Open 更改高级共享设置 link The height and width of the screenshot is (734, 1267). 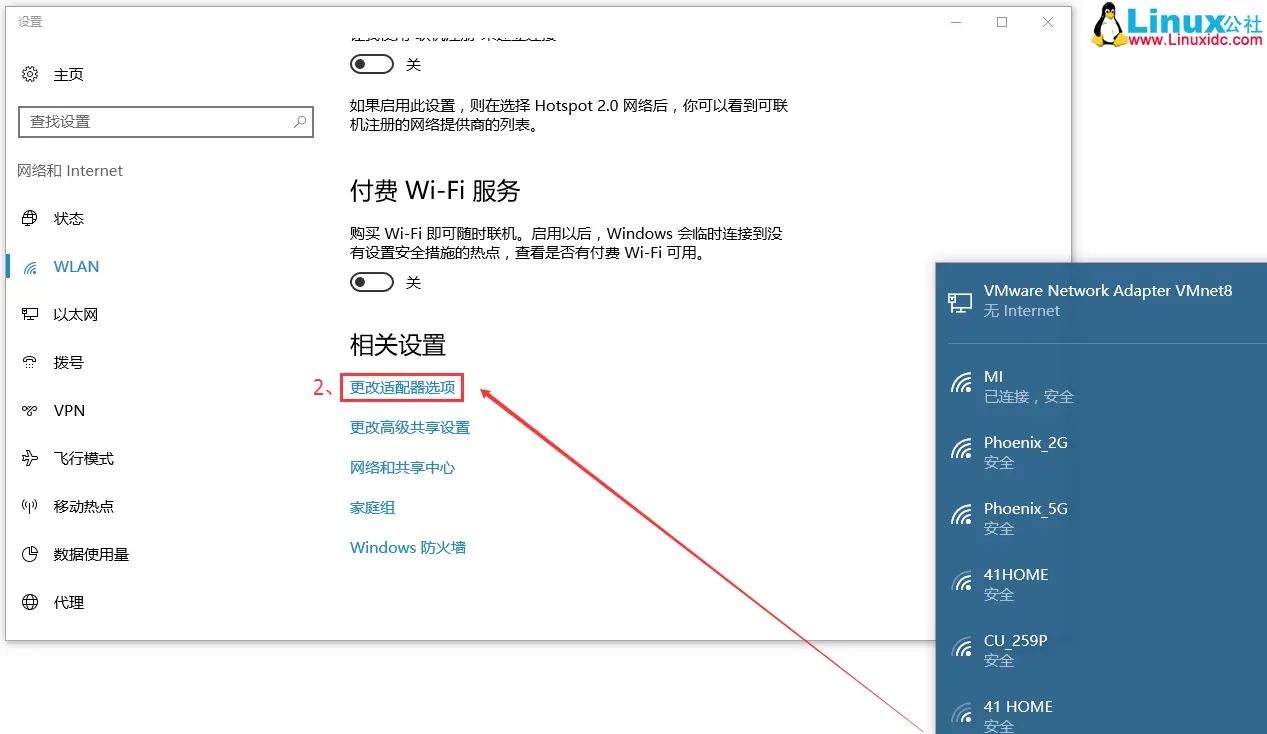click(x=407, y=427)
